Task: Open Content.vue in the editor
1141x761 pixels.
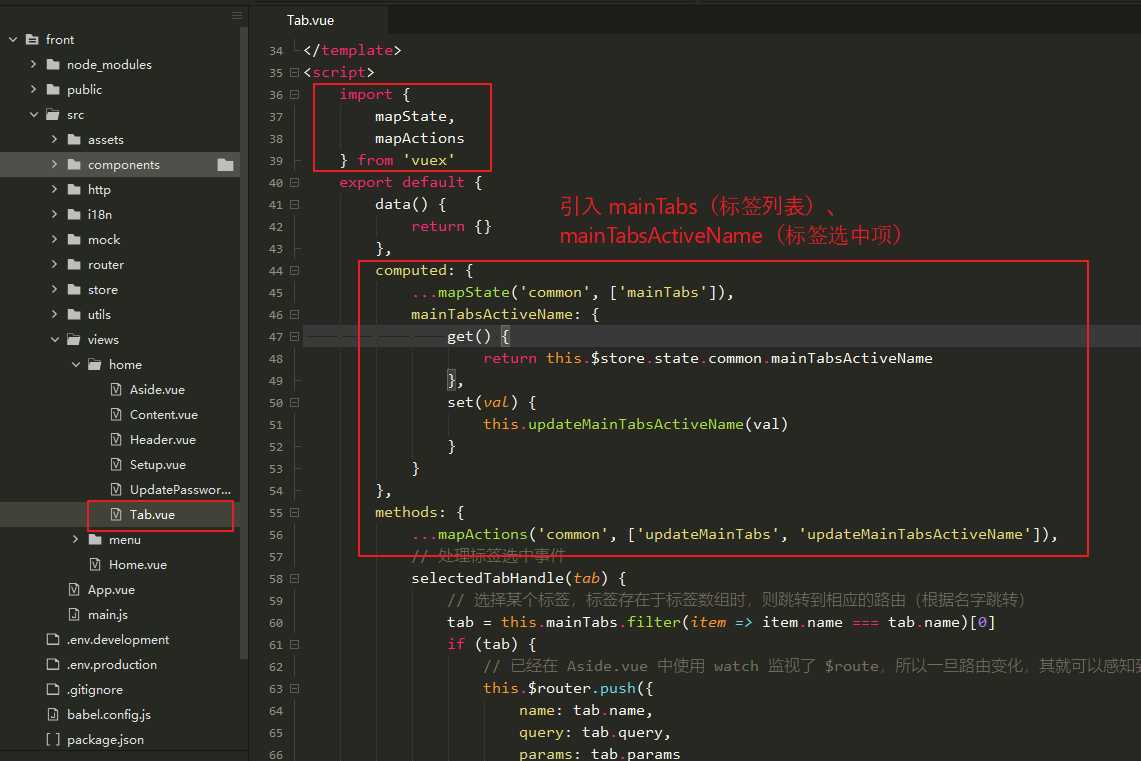Action: [164, 414]
